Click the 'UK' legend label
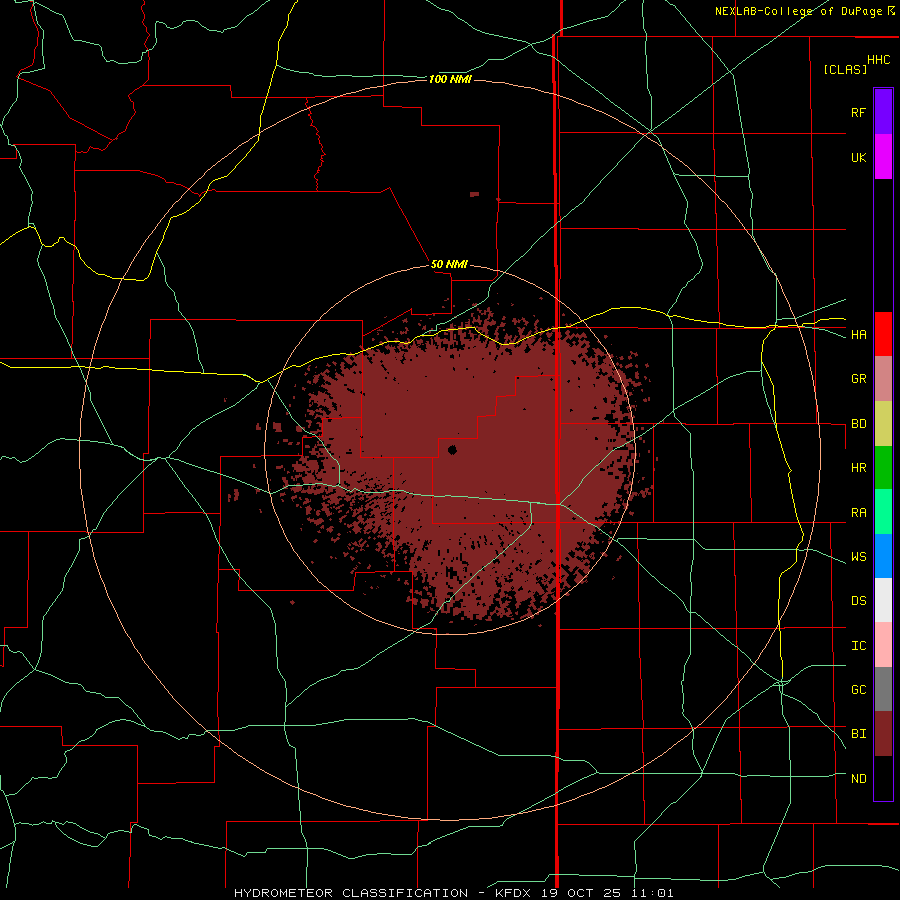 point(858,157)
